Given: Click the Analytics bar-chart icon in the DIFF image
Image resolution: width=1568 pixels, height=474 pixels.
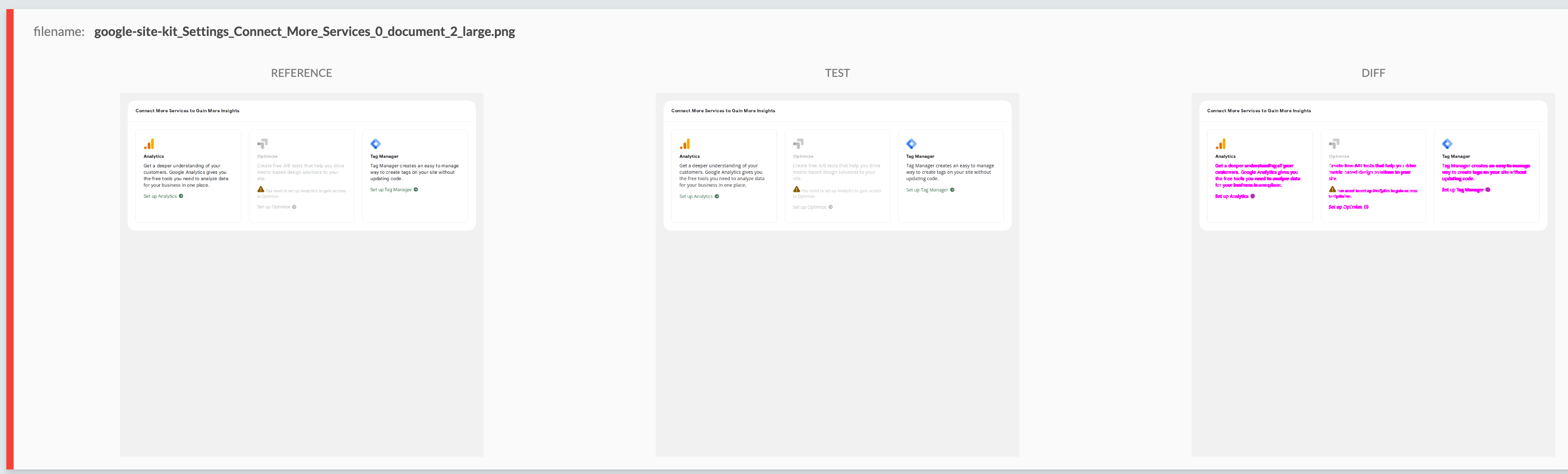Looking at the screenshot, I should [x=1220, y=144].
